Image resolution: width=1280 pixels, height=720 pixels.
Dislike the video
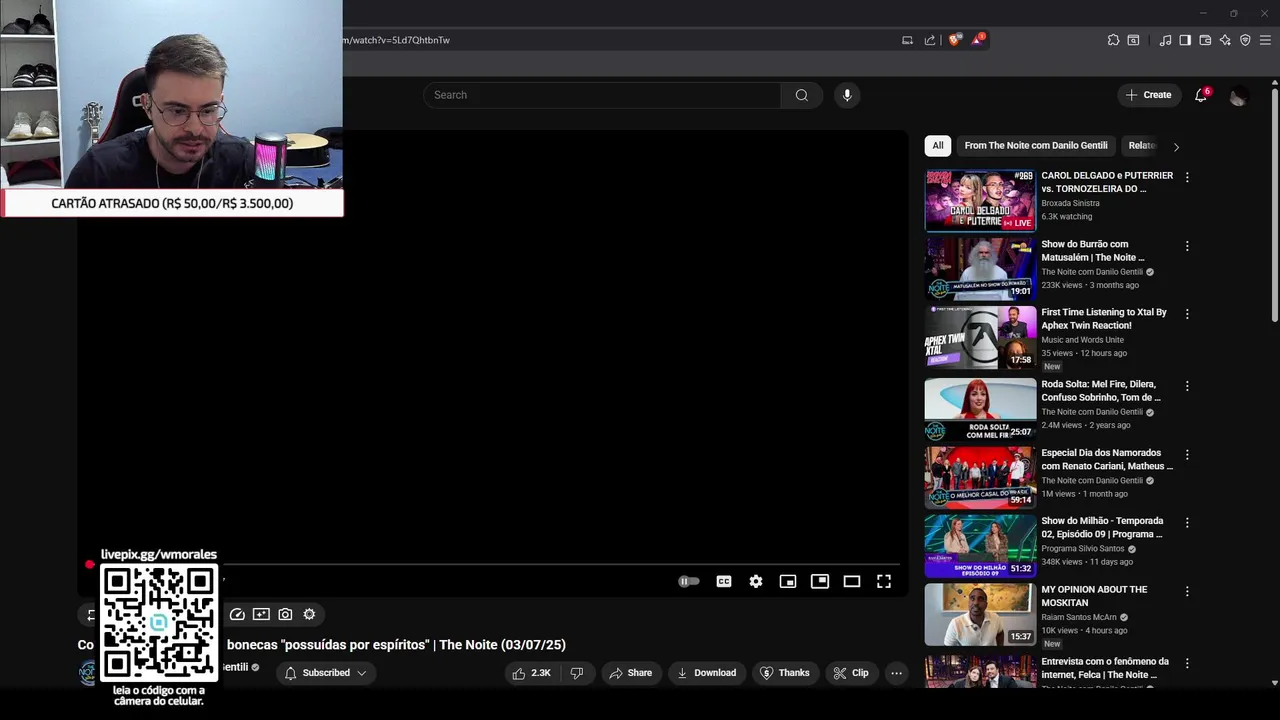point(576,673)
